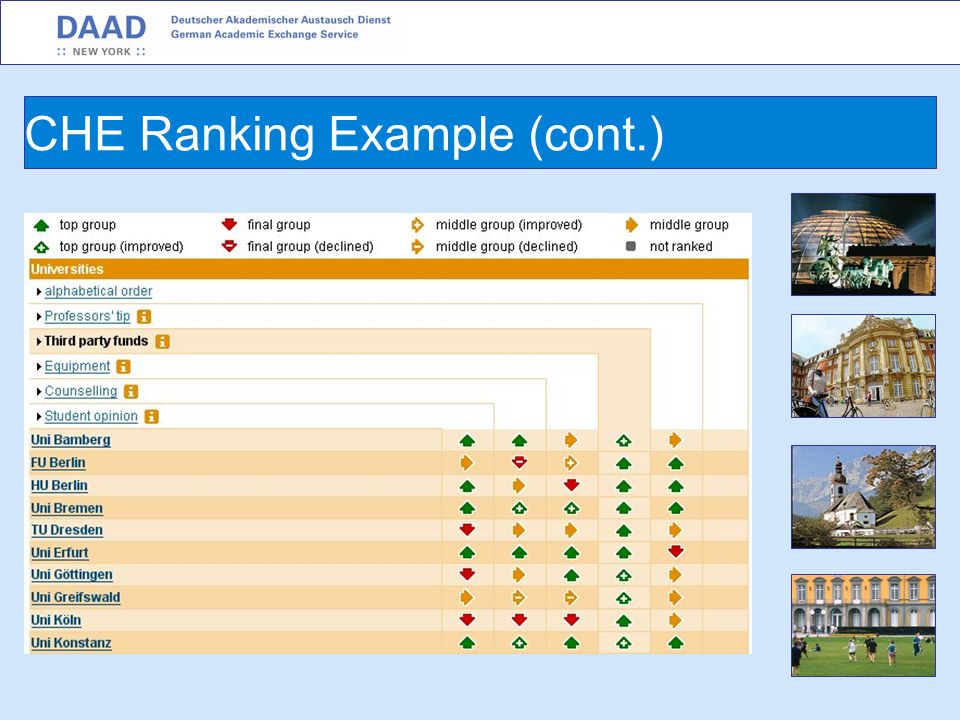The width and height of the screenshot is (960, 720).
Task: Open the Student opinion criterion link
Action: coord(91,416)
